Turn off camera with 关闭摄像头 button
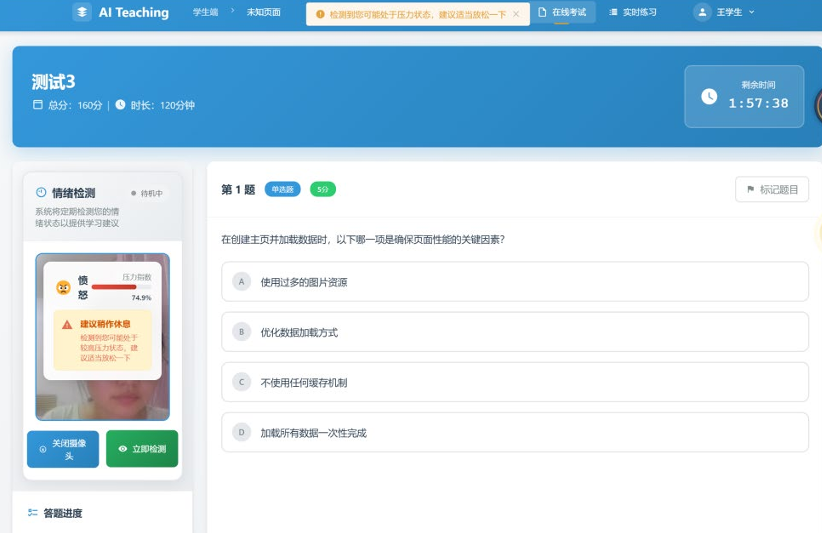 coord(63,449)
